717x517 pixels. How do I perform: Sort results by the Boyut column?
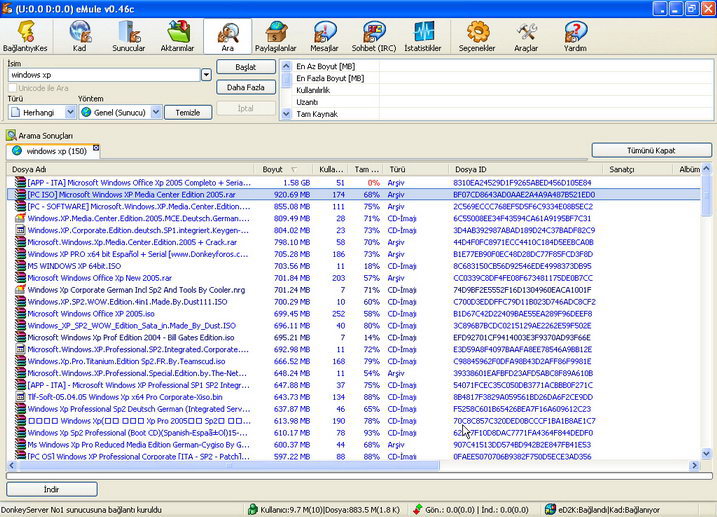(283, 169)
